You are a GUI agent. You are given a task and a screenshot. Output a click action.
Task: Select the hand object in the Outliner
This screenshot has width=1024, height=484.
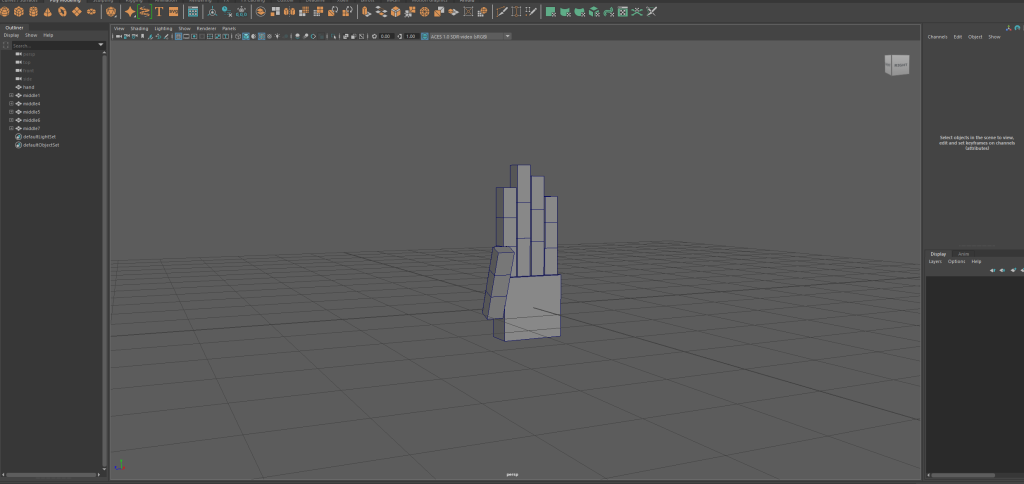28,87
